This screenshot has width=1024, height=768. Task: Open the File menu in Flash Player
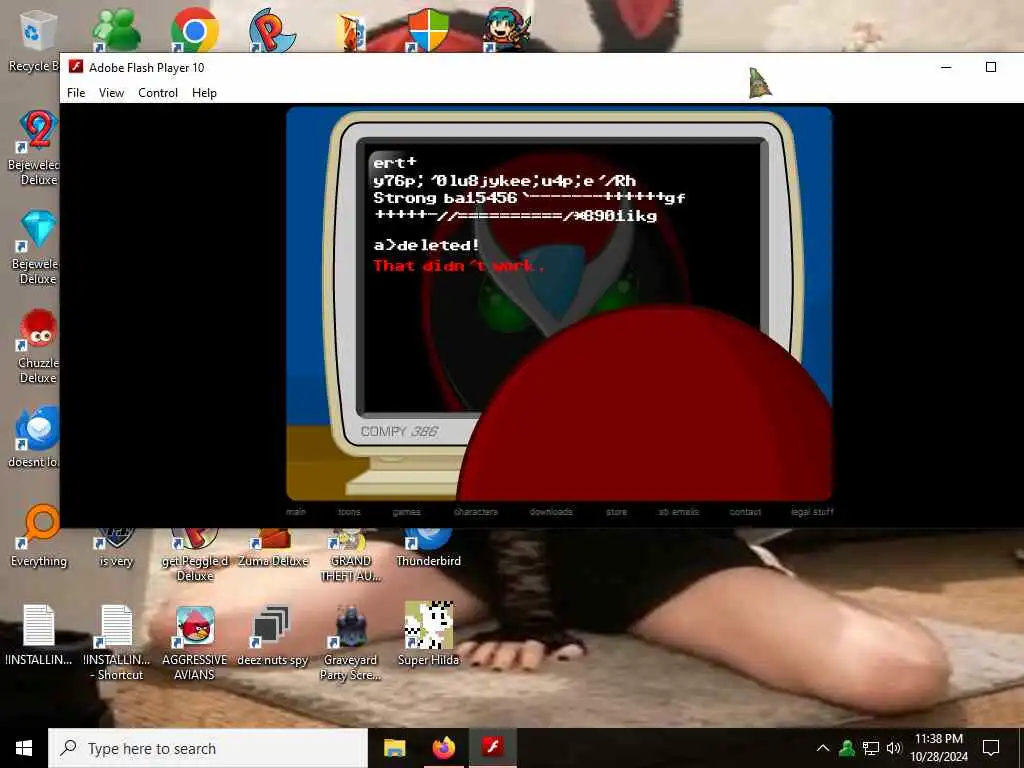click(76, 93)
